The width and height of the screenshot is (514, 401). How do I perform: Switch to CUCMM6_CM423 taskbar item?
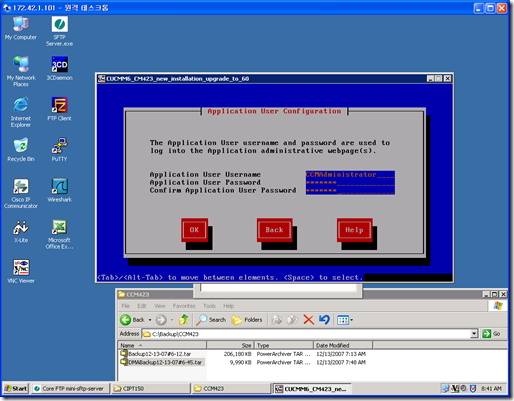coord(312,388)
